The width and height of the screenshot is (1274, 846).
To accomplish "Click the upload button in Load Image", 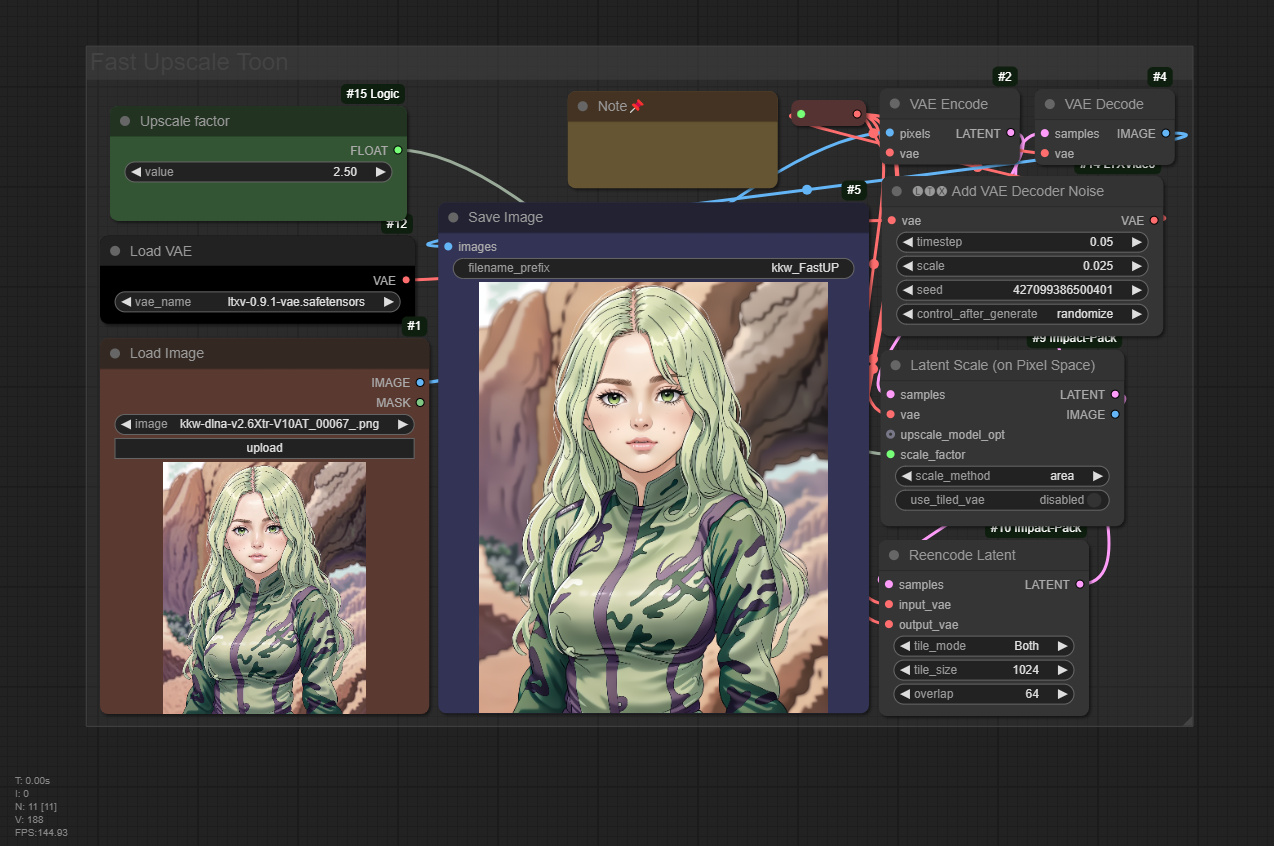I will coord(264,448).
